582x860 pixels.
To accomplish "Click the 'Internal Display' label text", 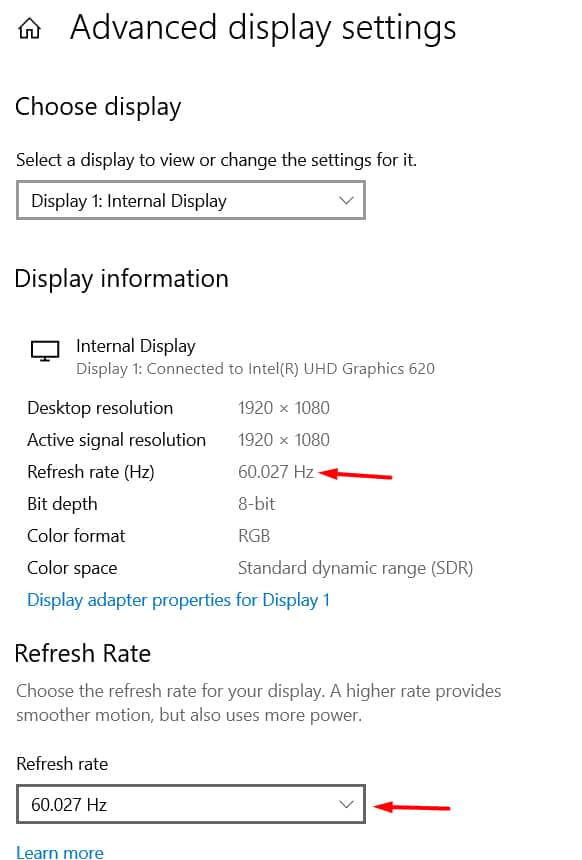I will (x=135, y=345).
